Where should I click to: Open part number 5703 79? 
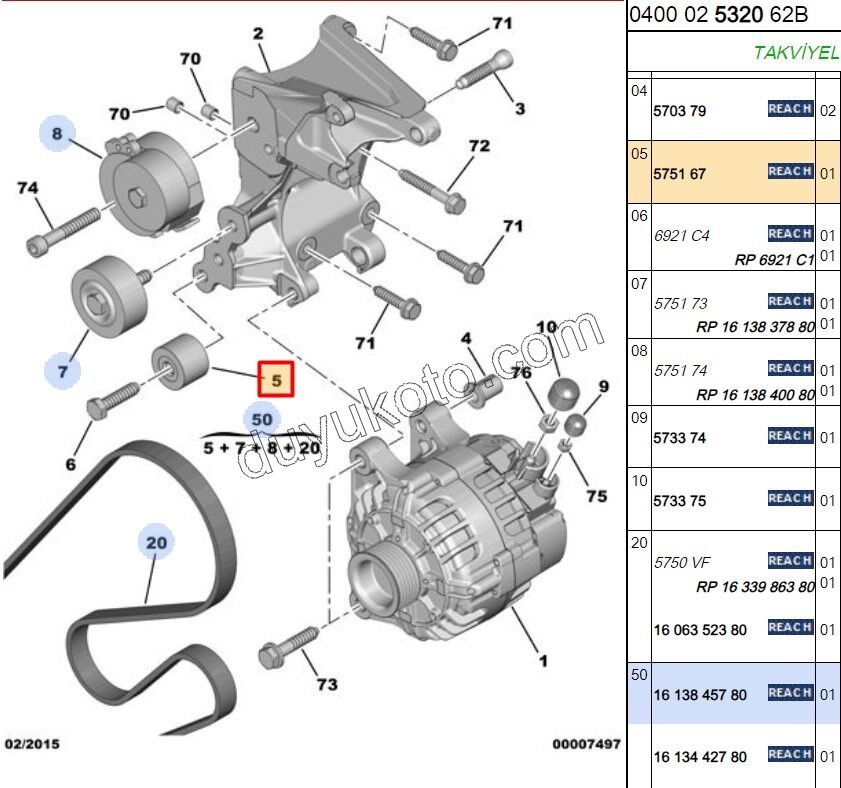680,111
